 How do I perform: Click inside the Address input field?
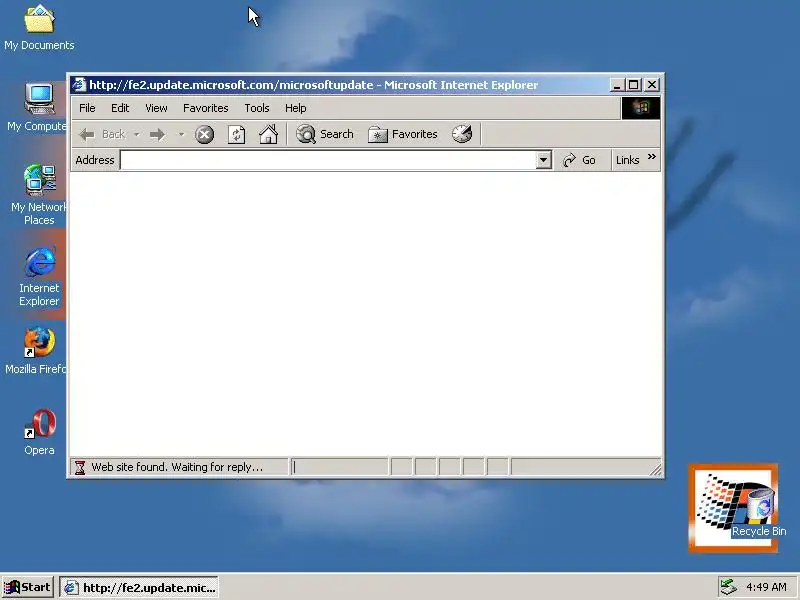pos(329,160)
